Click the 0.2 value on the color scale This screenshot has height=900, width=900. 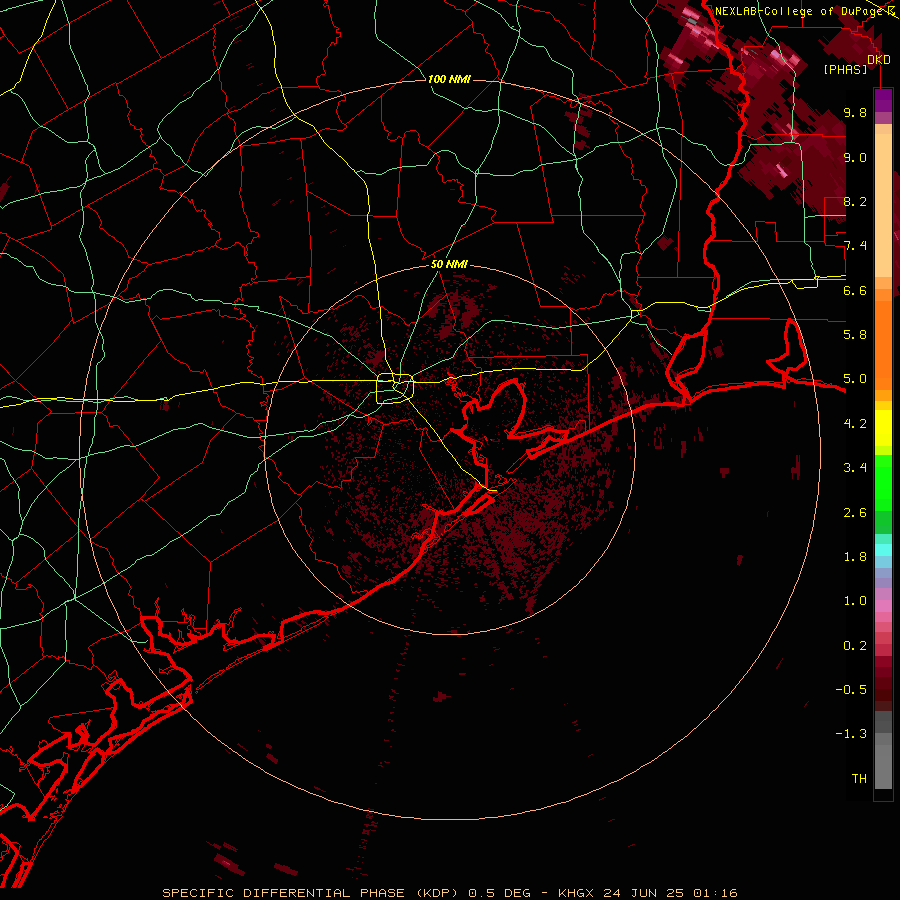855,646
